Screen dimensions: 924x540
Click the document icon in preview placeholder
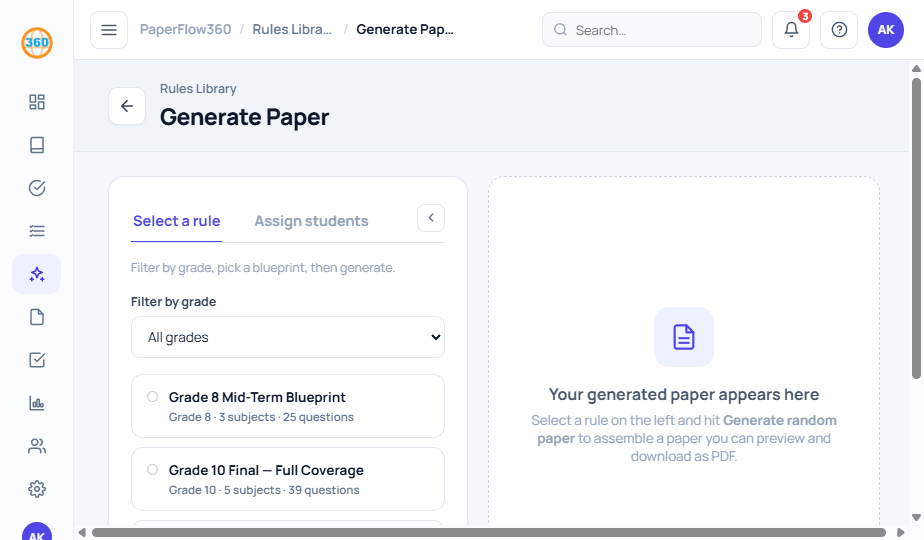684,337
